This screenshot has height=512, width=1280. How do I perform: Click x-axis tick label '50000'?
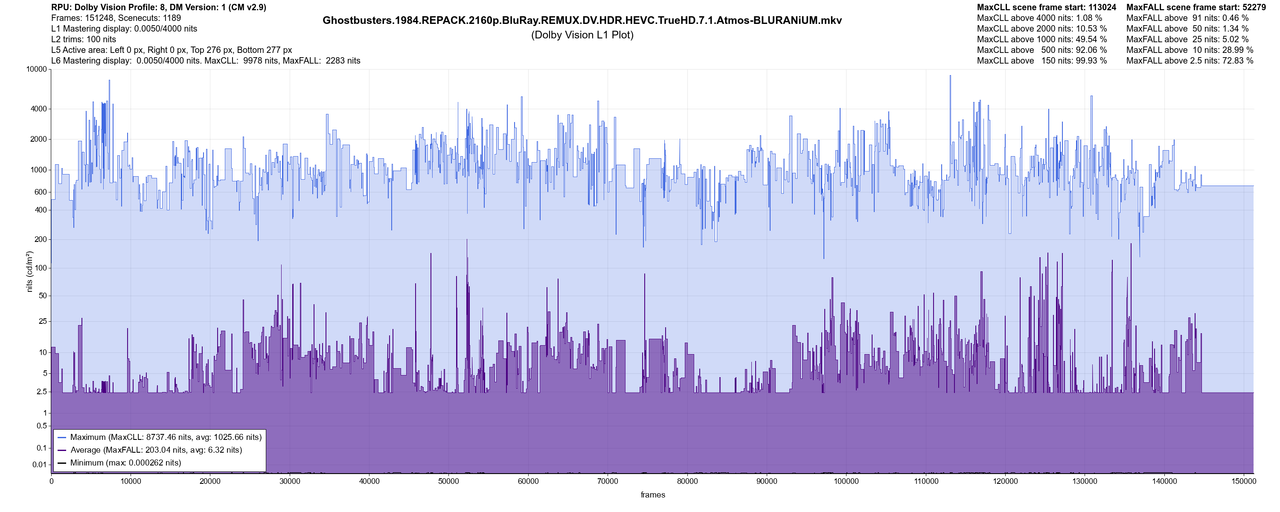pos(449,482)
